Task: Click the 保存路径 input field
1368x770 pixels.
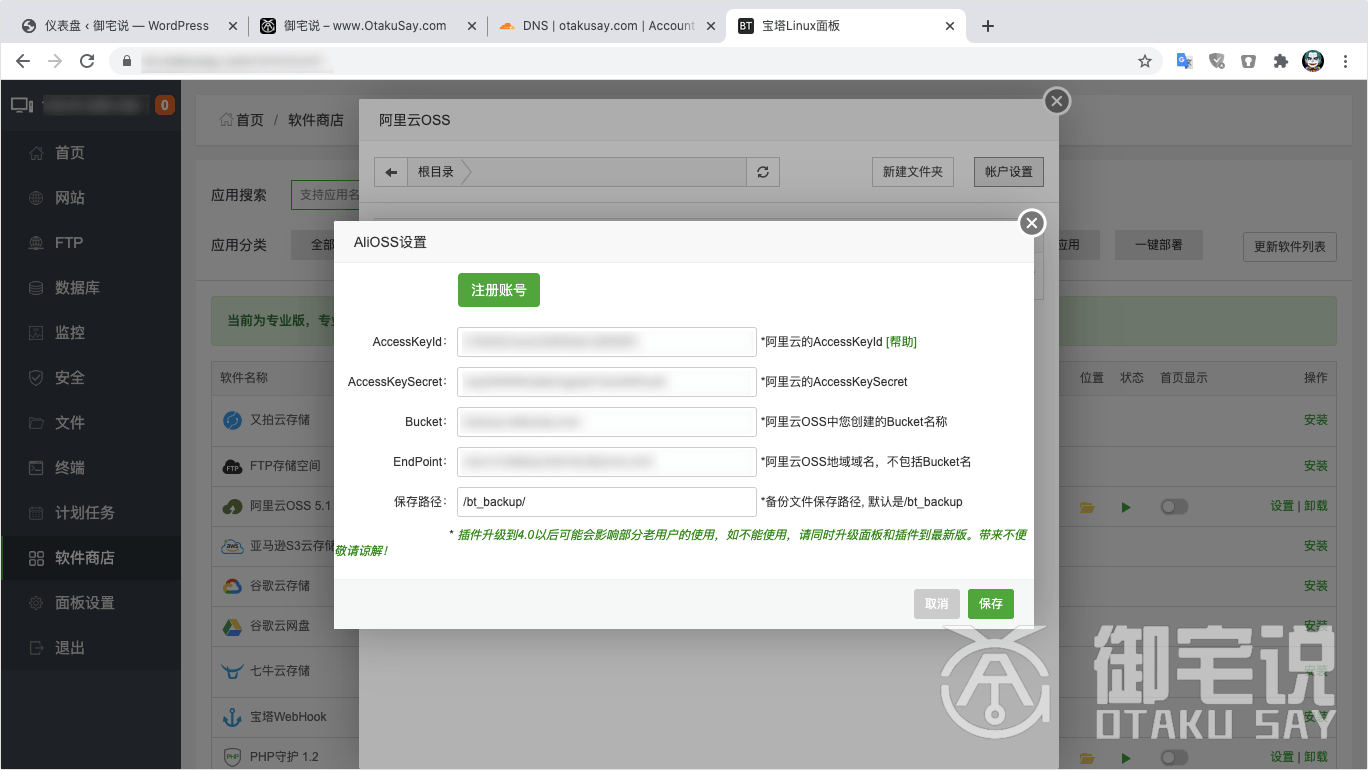Action: [607, 502]
